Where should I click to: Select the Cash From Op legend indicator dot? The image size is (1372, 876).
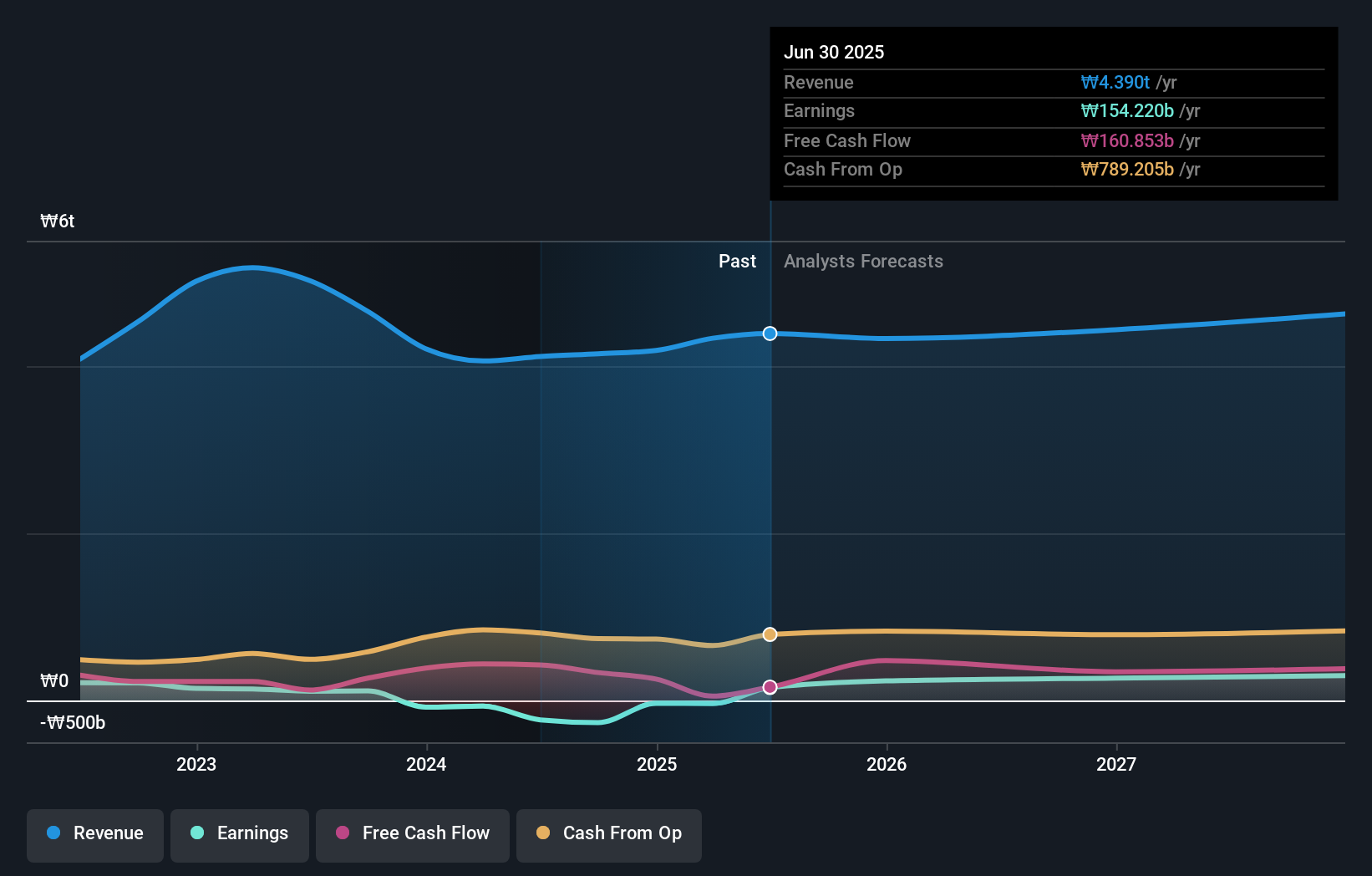[x=544, y=833]
